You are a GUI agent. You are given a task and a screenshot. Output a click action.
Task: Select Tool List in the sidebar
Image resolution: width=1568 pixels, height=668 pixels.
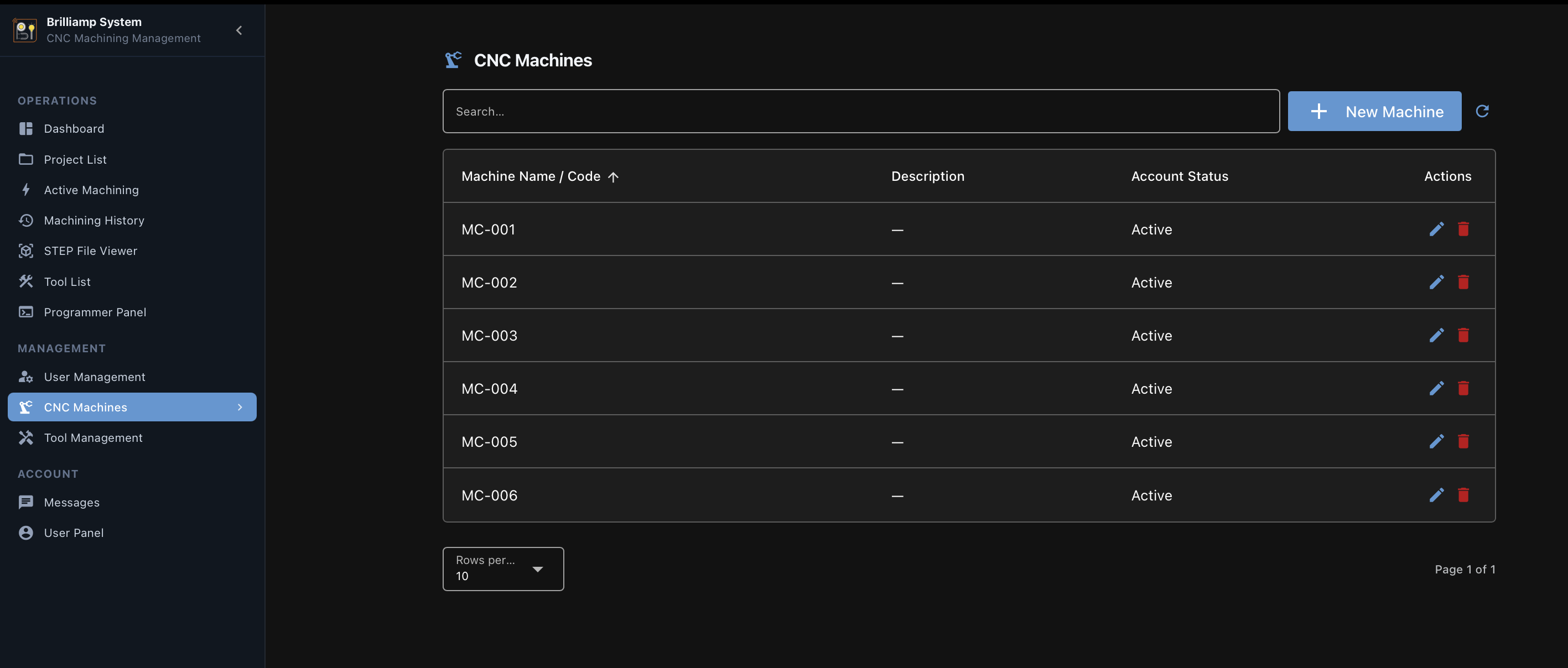(x=132, y=281)
